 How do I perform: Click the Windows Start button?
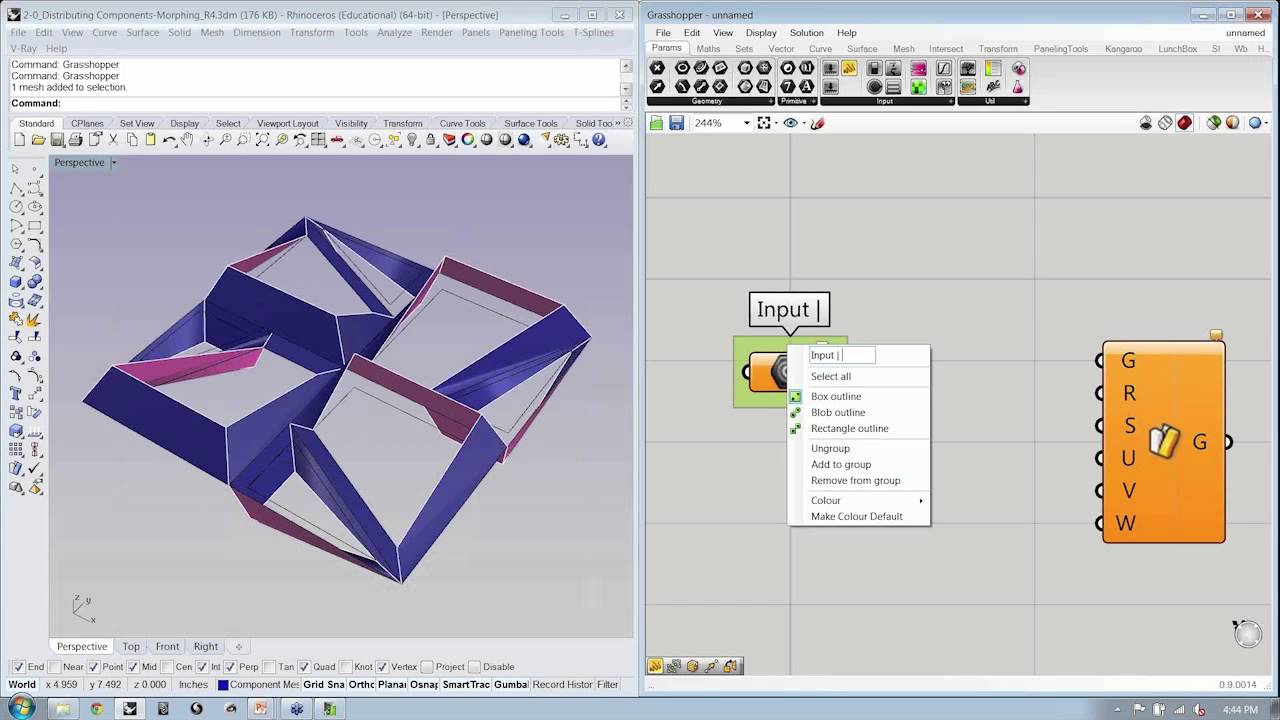point(20,708)
